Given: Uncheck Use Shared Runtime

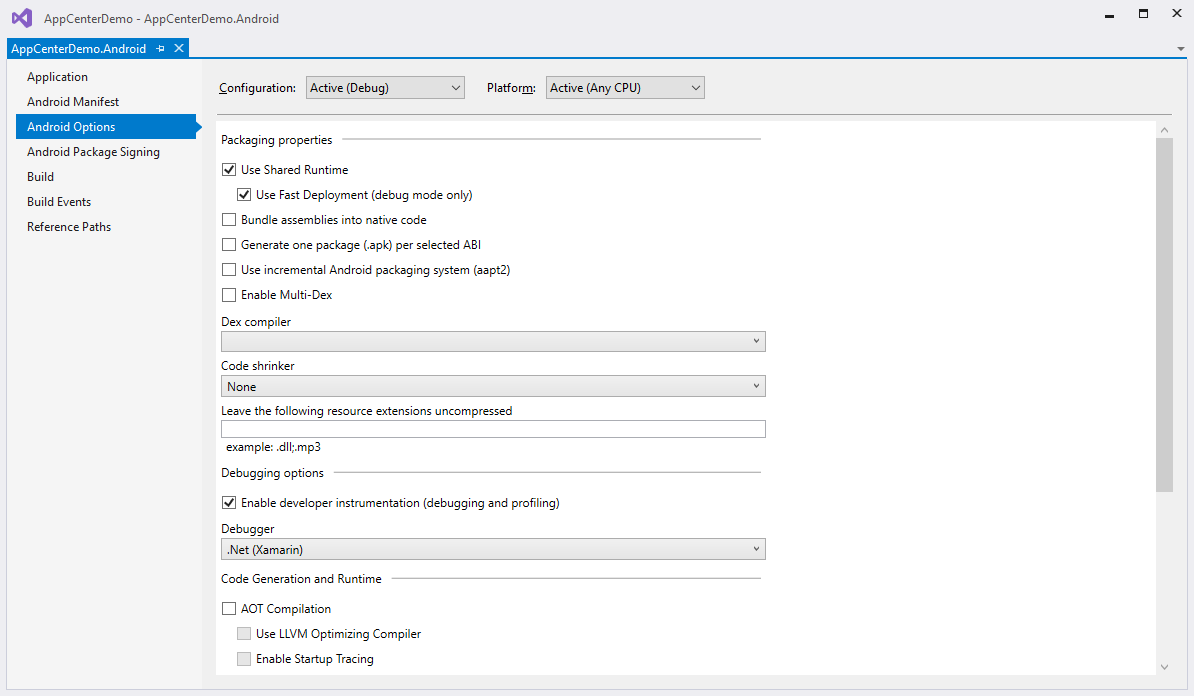Looking at the screenshot, I should tap(229, 170).
